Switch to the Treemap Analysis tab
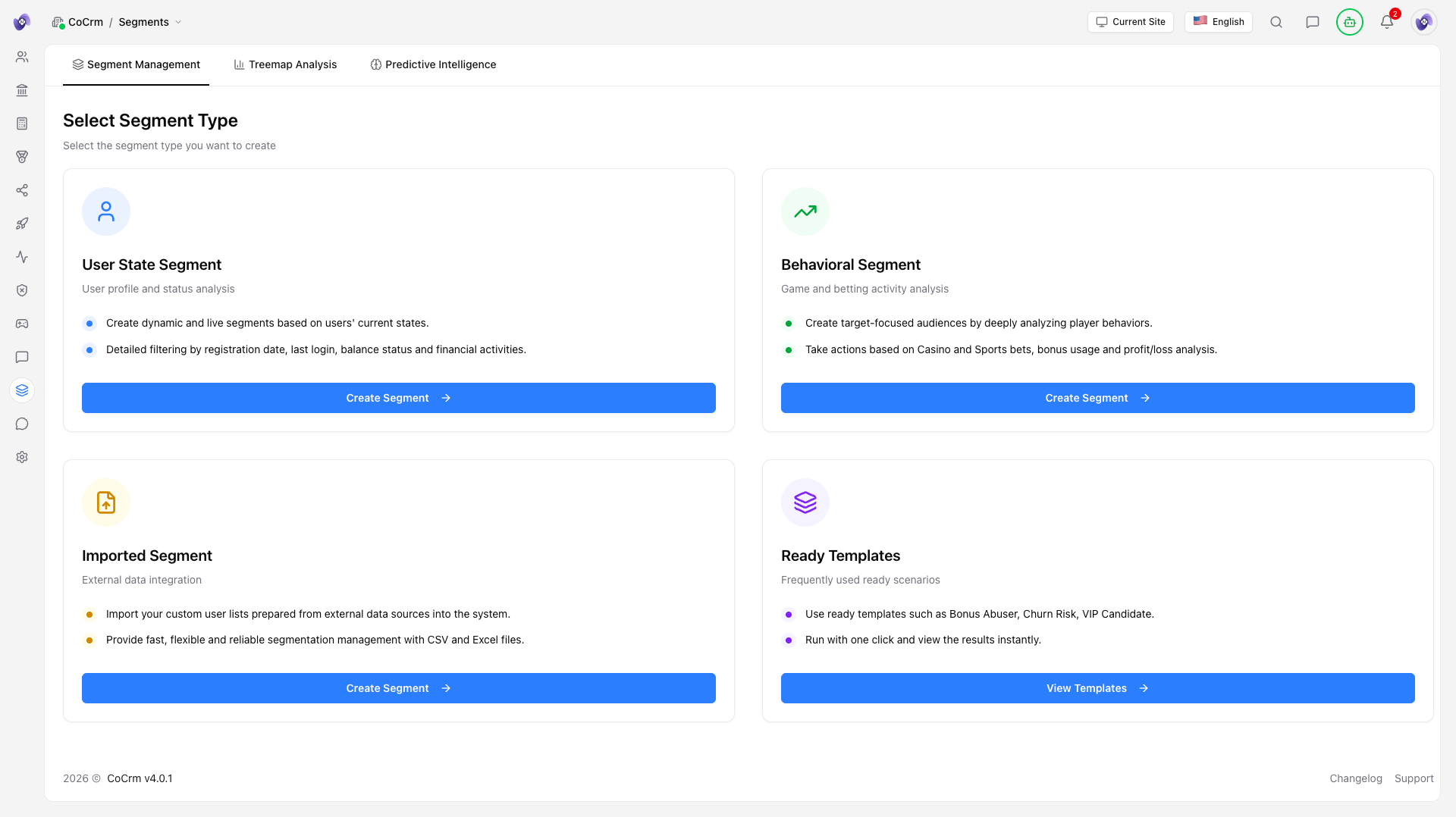Screen dimensions: 1456x817 (x=286, y=64)
